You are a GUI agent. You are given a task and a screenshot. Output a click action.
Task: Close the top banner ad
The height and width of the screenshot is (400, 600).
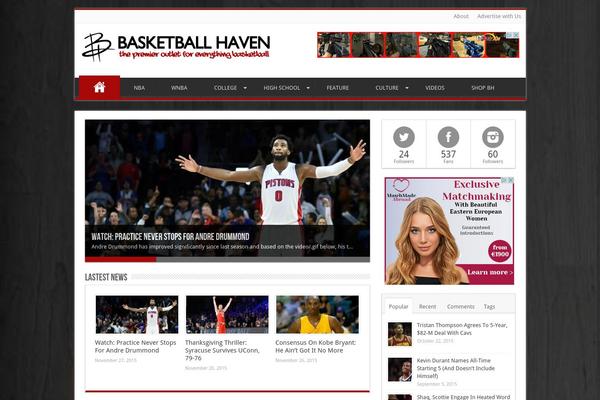[516, 35]
